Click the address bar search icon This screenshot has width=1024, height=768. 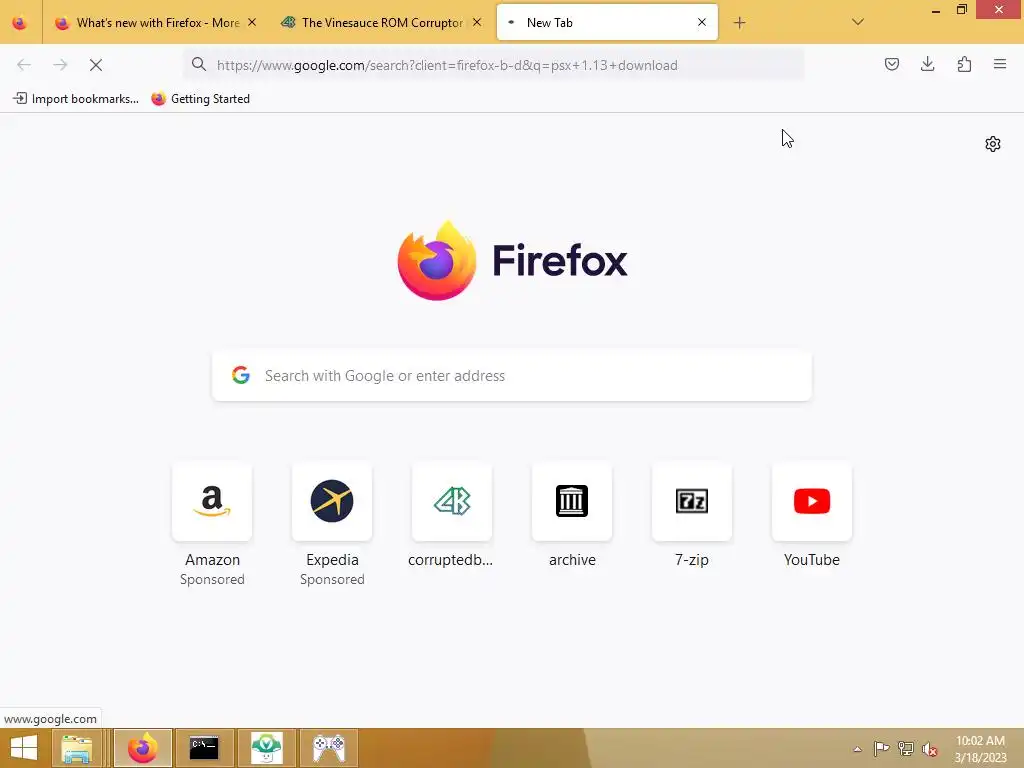[x=199, y=64]
